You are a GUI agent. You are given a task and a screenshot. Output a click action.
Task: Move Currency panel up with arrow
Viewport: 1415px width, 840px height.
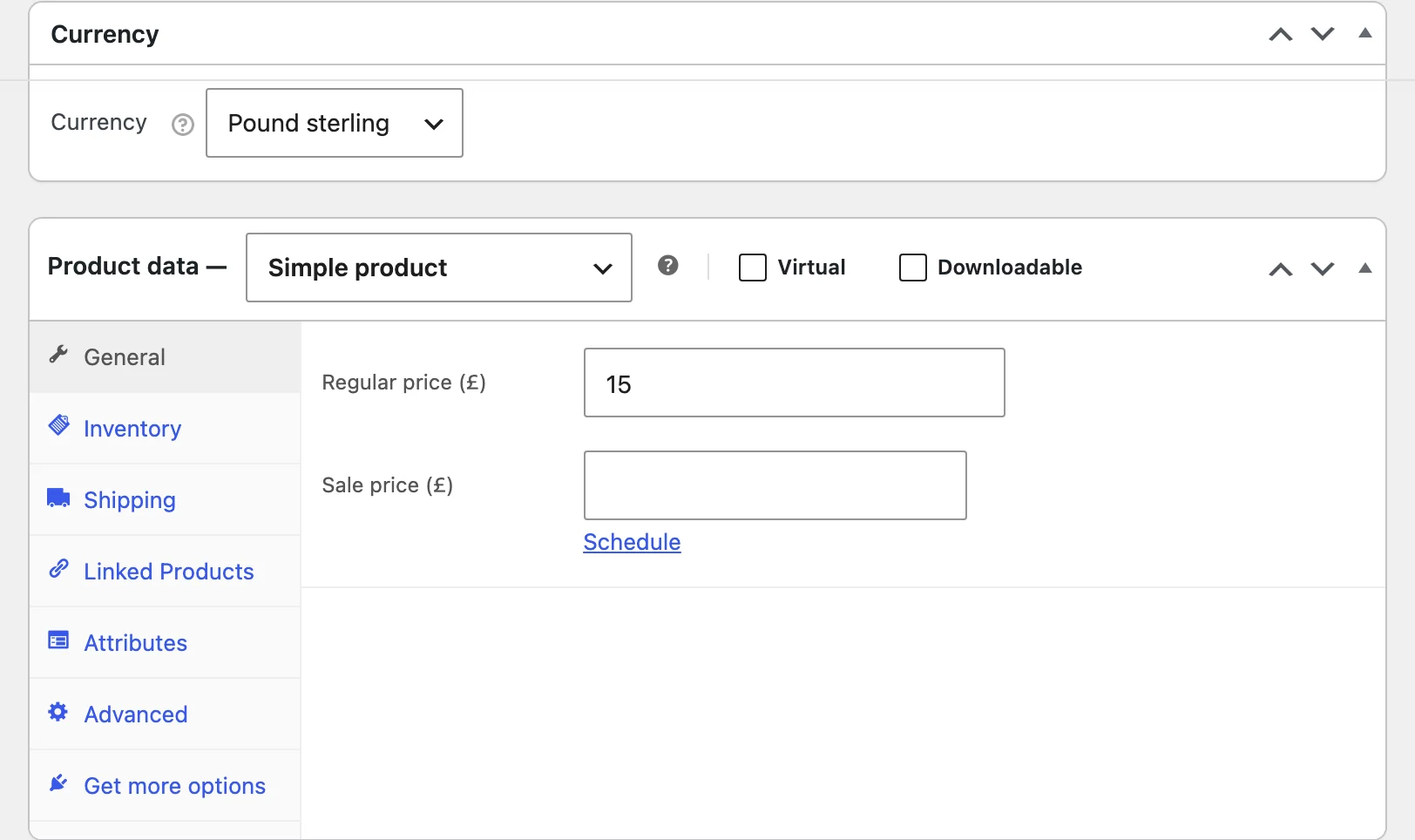[x=1281, y=35]
